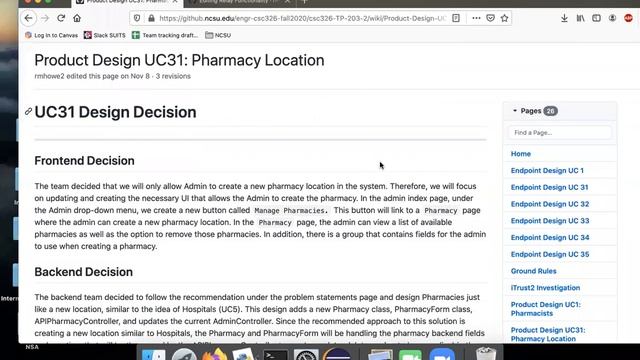The height and width of the screenshot is (360, 640).
Task: Switch to the second browser tab
Action: pyautogui.click(x=241, y=2)
